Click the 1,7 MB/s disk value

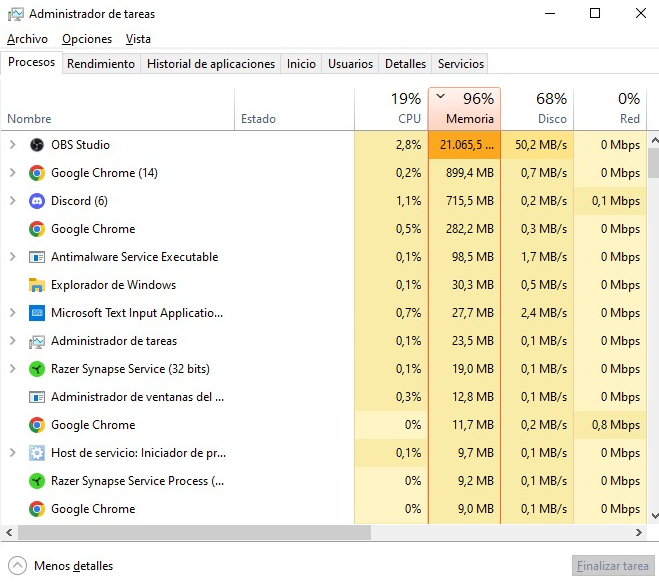point(544,257)
